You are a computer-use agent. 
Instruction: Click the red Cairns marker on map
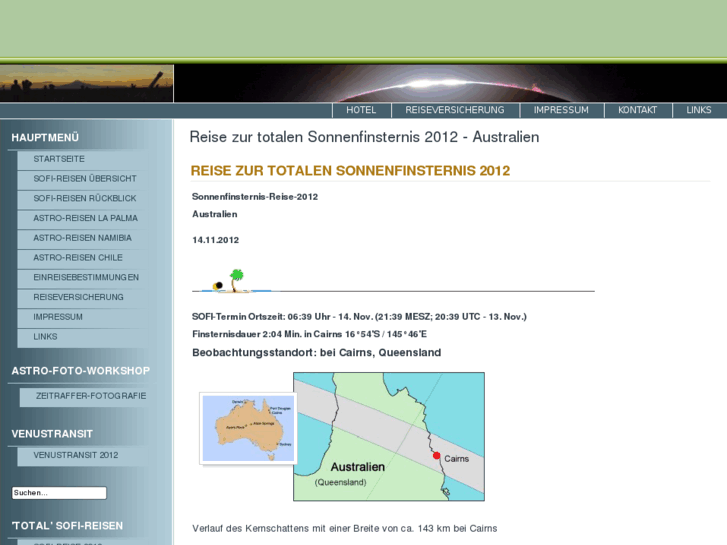[x=436, y=456]
